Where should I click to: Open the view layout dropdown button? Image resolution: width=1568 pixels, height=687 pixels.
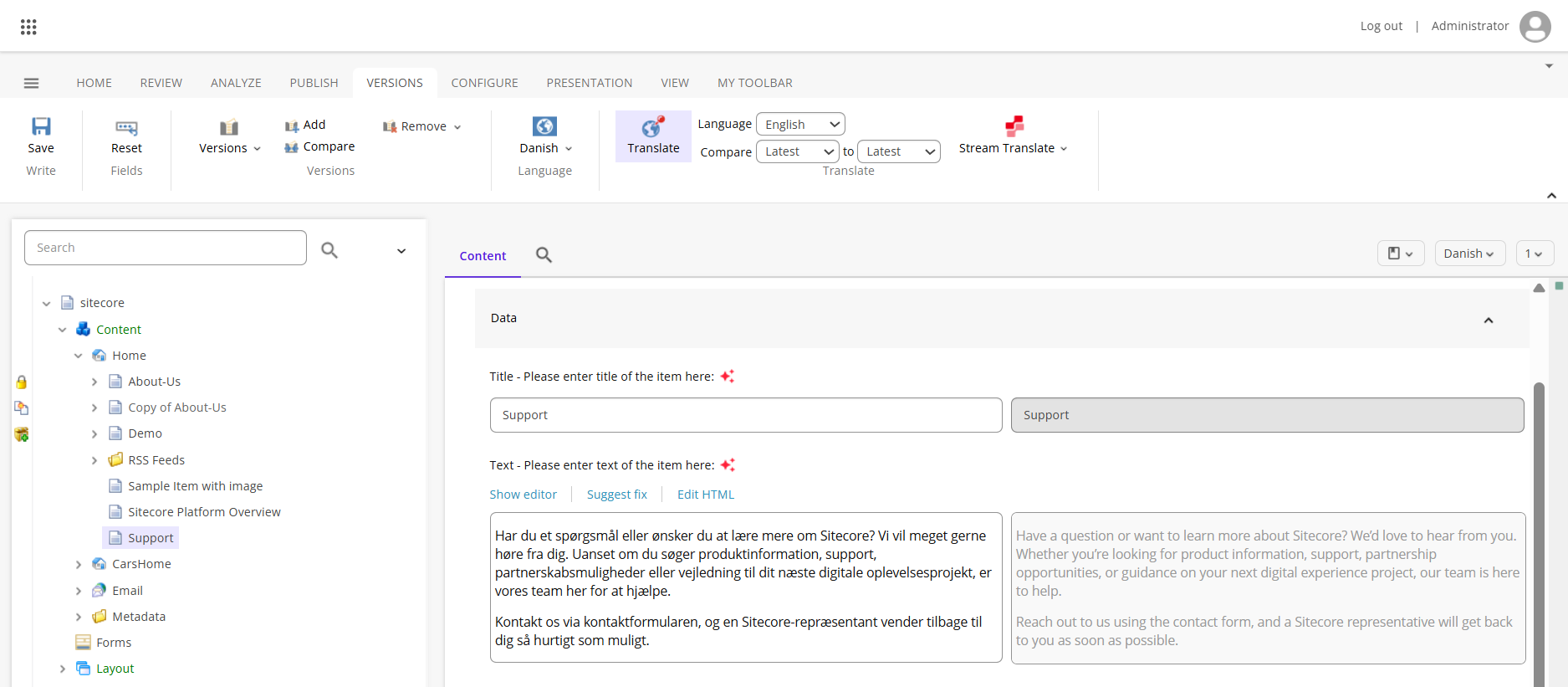[1401, 254]
